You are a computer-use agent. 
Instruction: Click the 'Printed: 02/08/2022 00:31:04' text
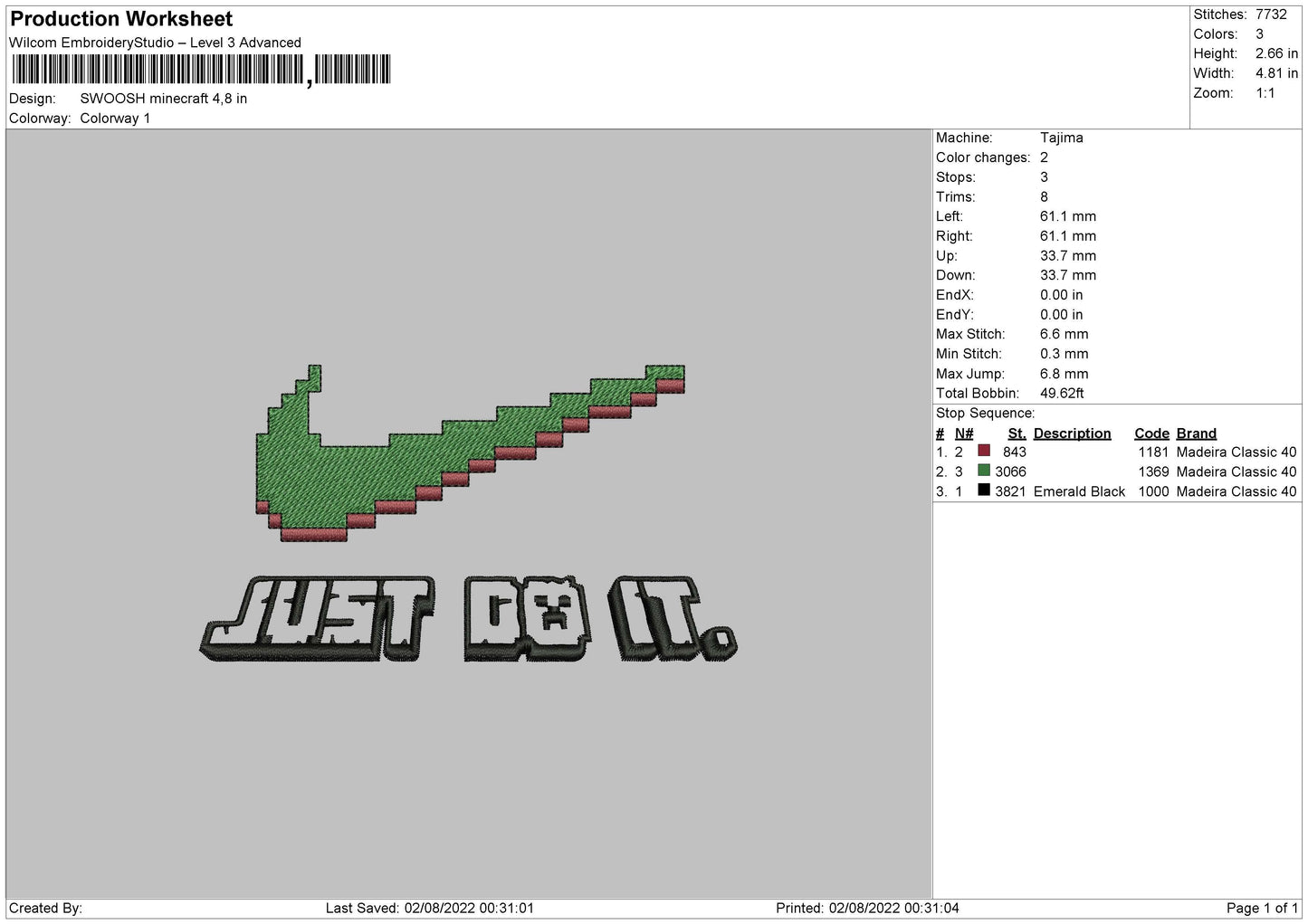point(867,908)
